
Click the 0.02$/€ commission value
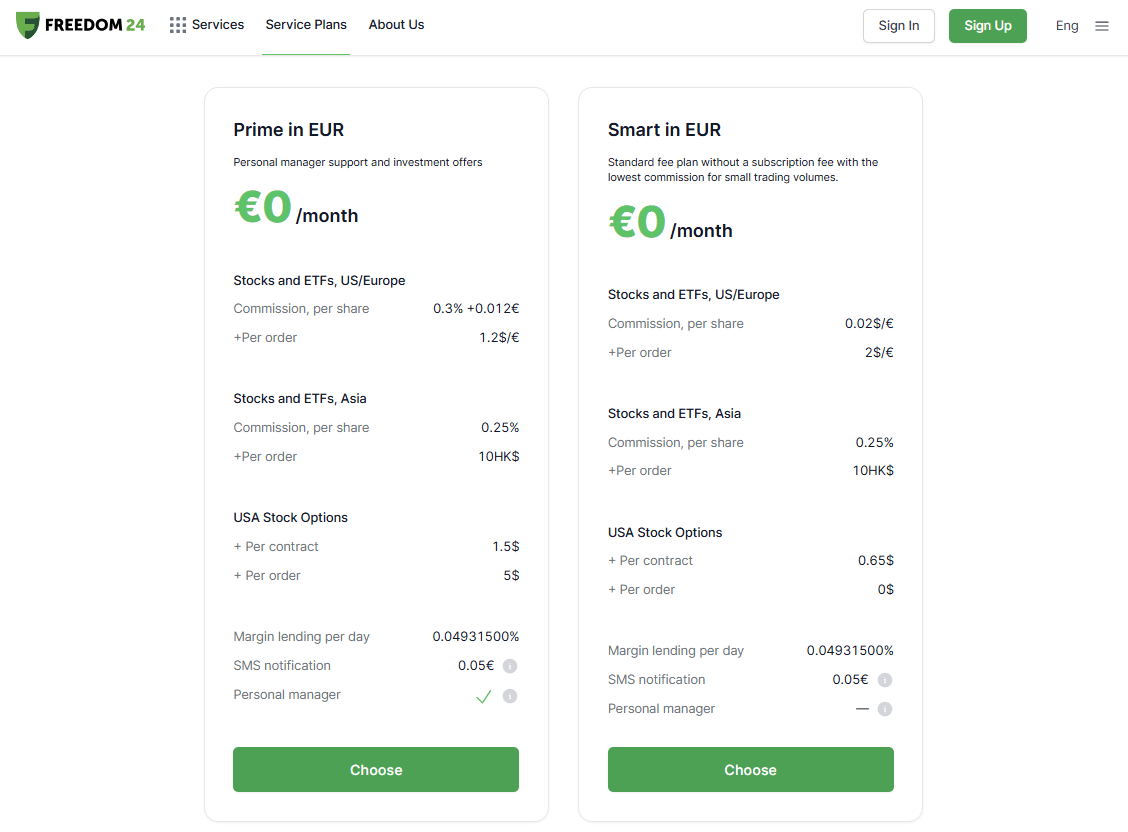tap(869, 324)
